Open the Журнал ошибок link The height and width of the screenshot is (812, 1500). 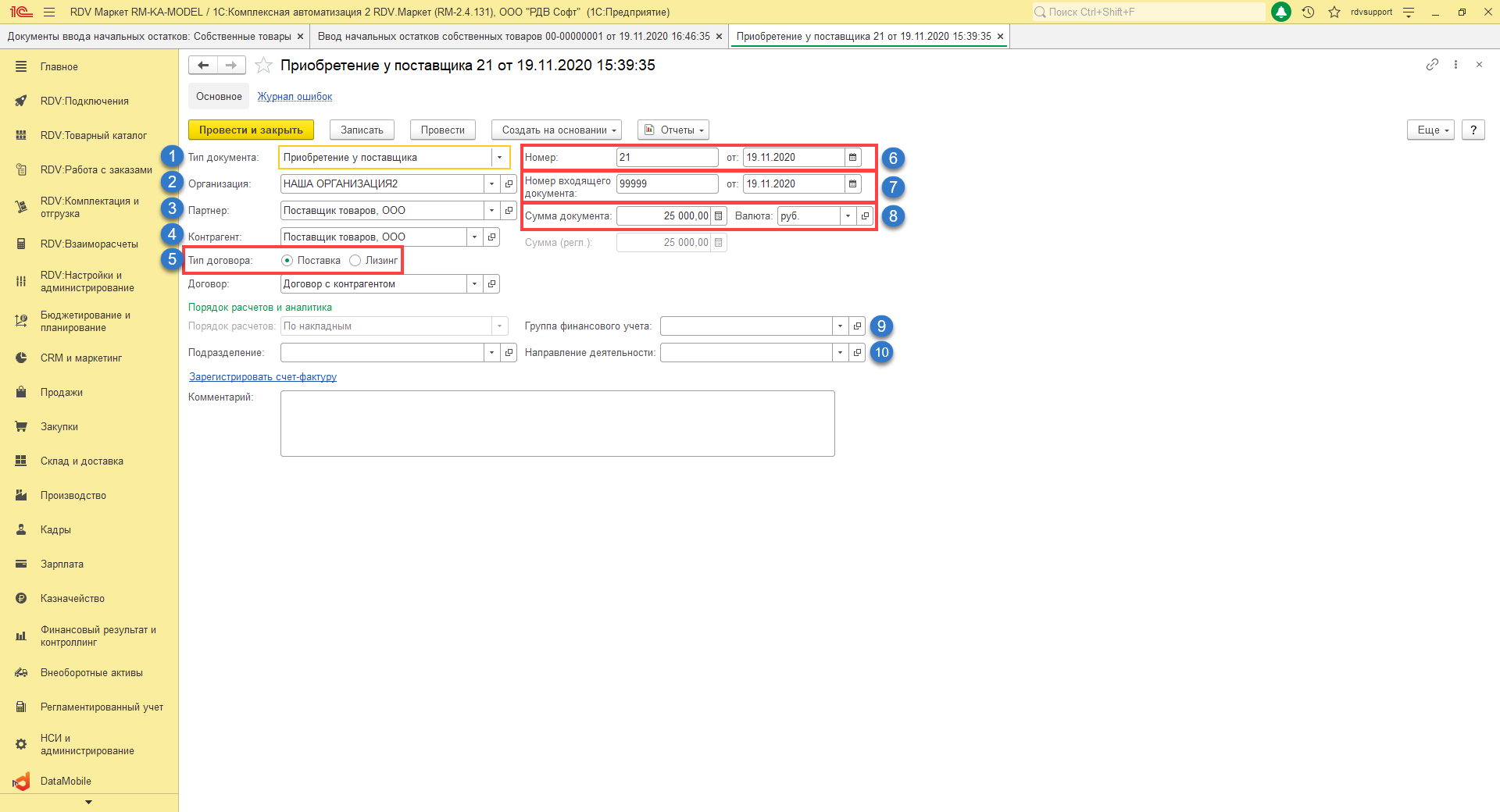(295, 97)
